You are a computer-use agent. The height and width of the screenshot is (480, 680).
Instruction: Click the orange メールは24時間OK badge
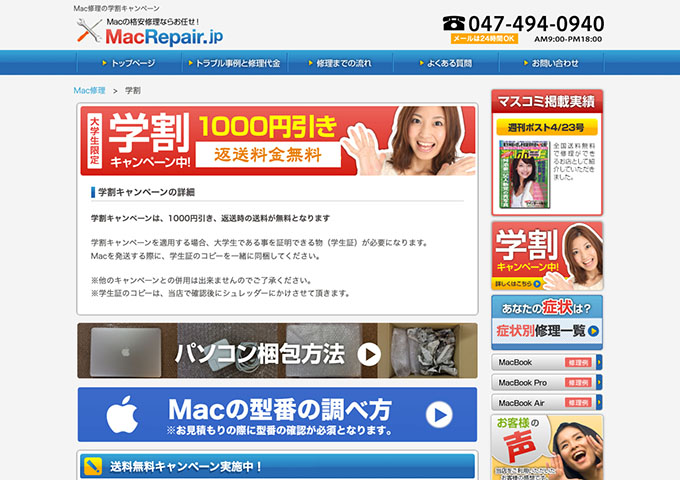484,39
